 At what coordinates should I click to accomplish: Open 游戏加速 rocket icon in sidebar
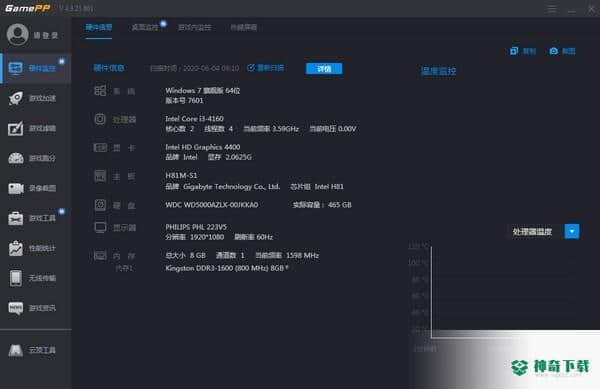point(16,98)
